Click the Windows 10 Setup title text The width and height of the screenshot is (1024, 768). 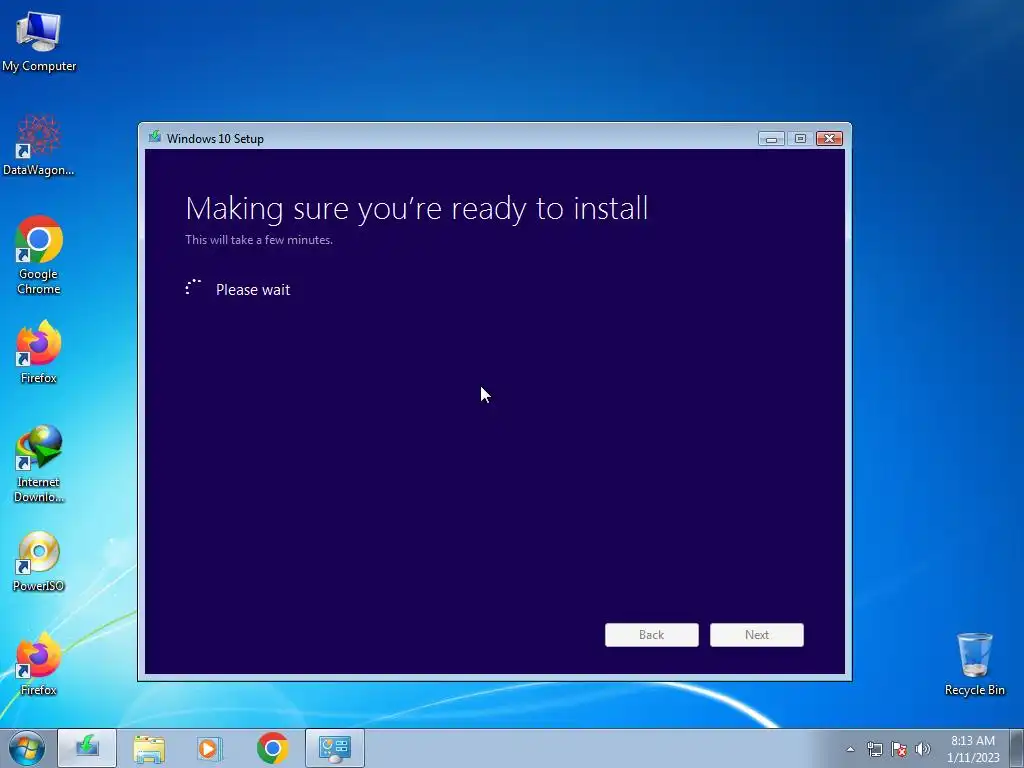pos(215,138)
